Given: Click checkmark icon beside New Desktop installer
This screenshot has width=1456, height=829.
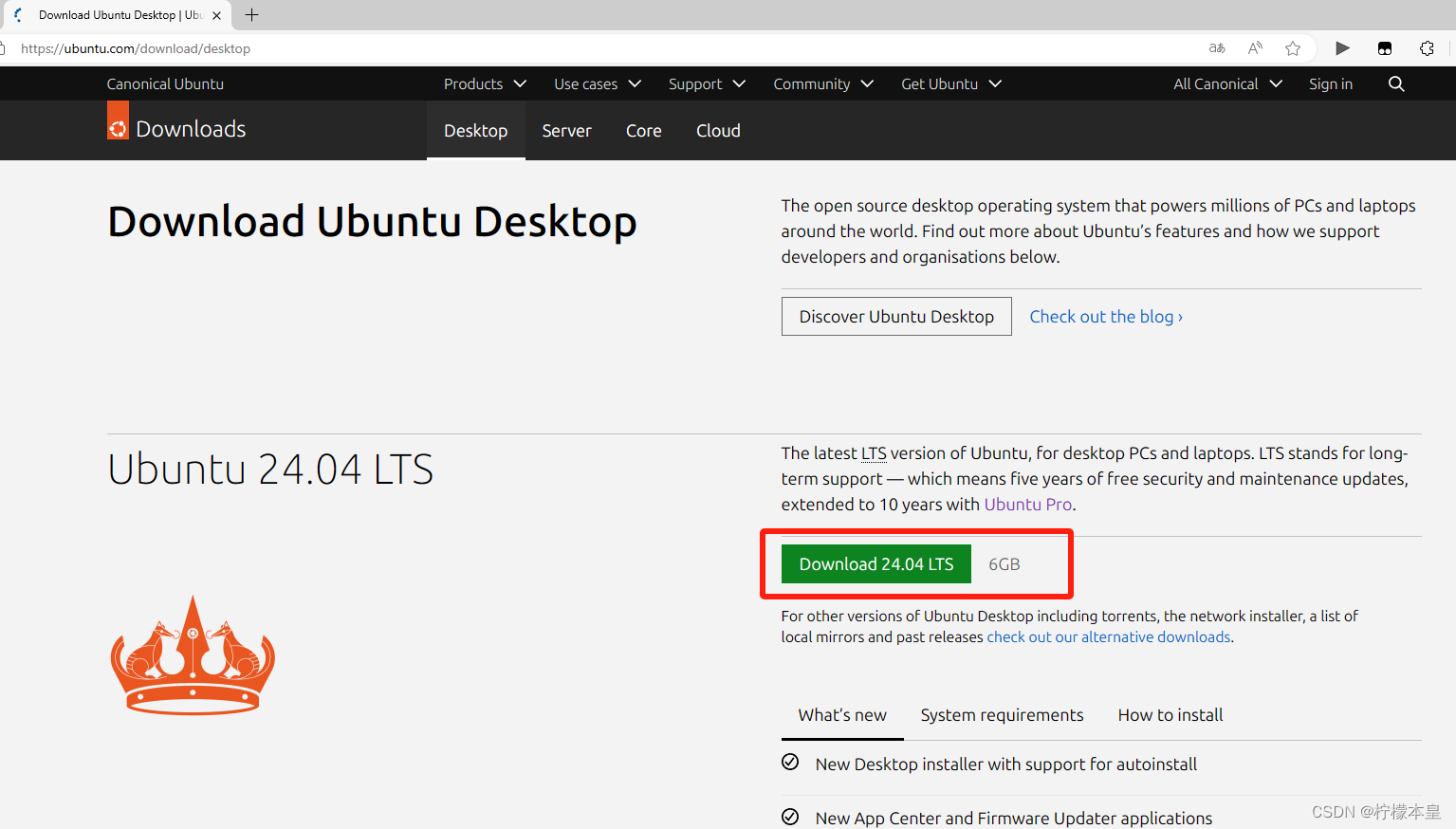Looking at the screenshot, I should point(790,762).
